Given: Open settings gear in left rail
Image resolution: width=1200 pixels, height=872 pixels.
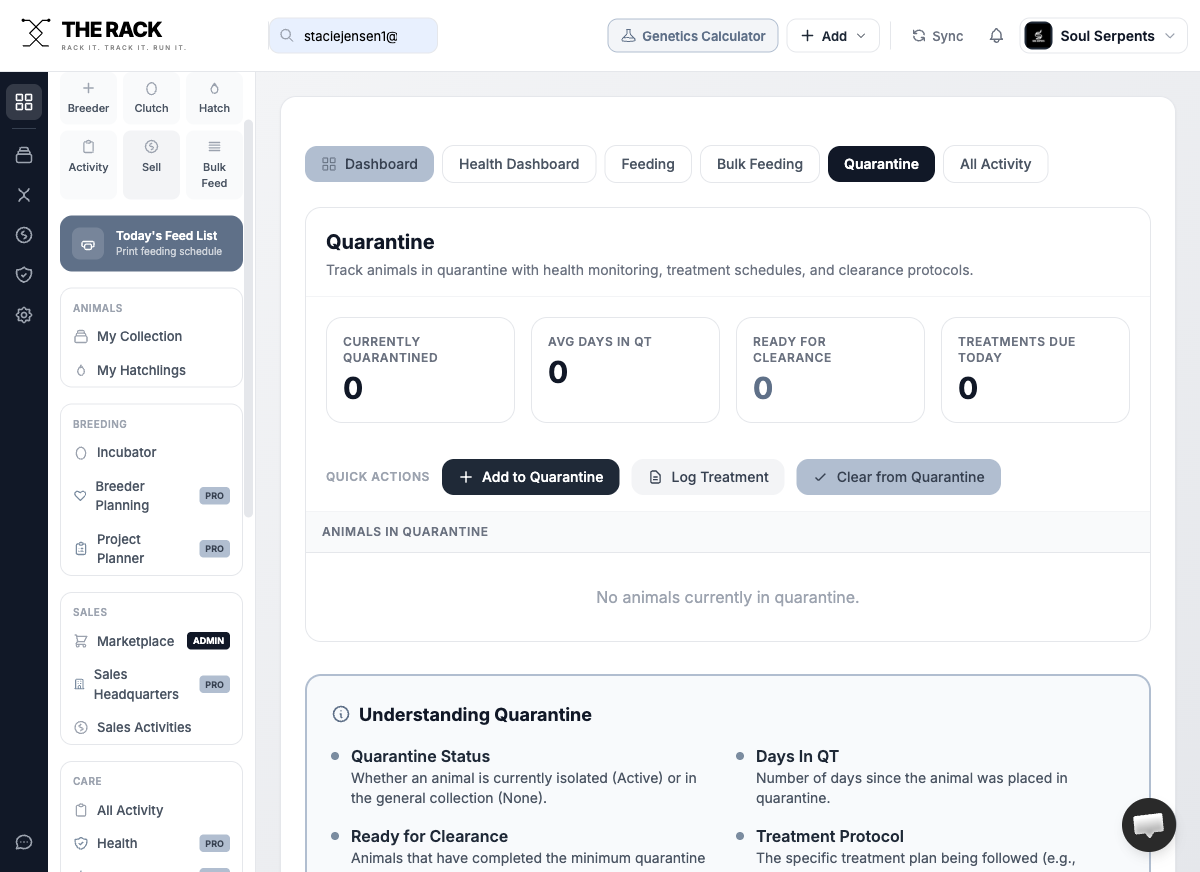Looking at the screenshot, I should click(24, 315).
